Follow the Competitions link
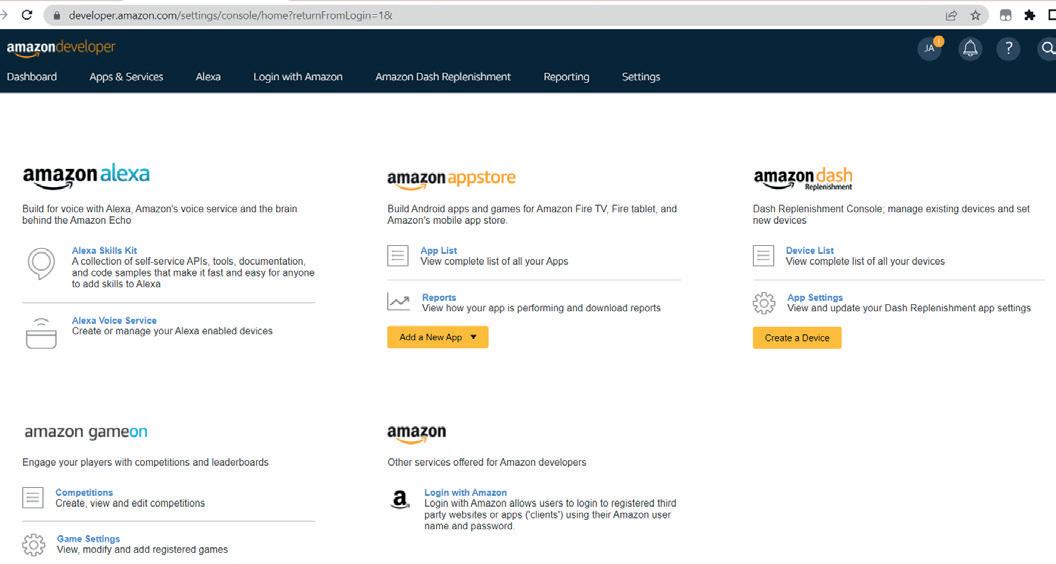This screenshot has height=564, width=1056. coord(84,492)
